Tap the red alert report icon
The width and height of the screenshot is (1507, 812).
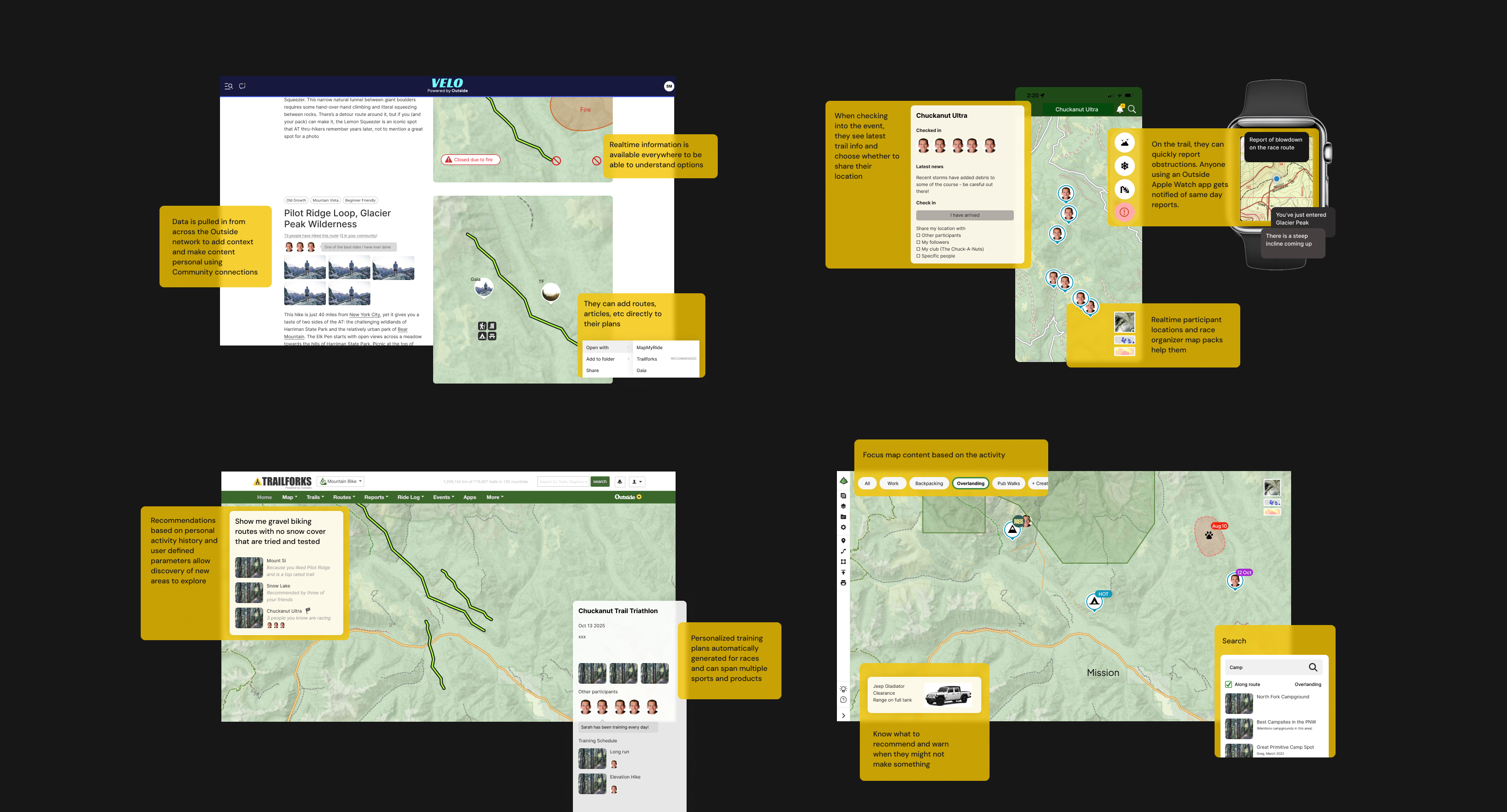pos(1124,212)
